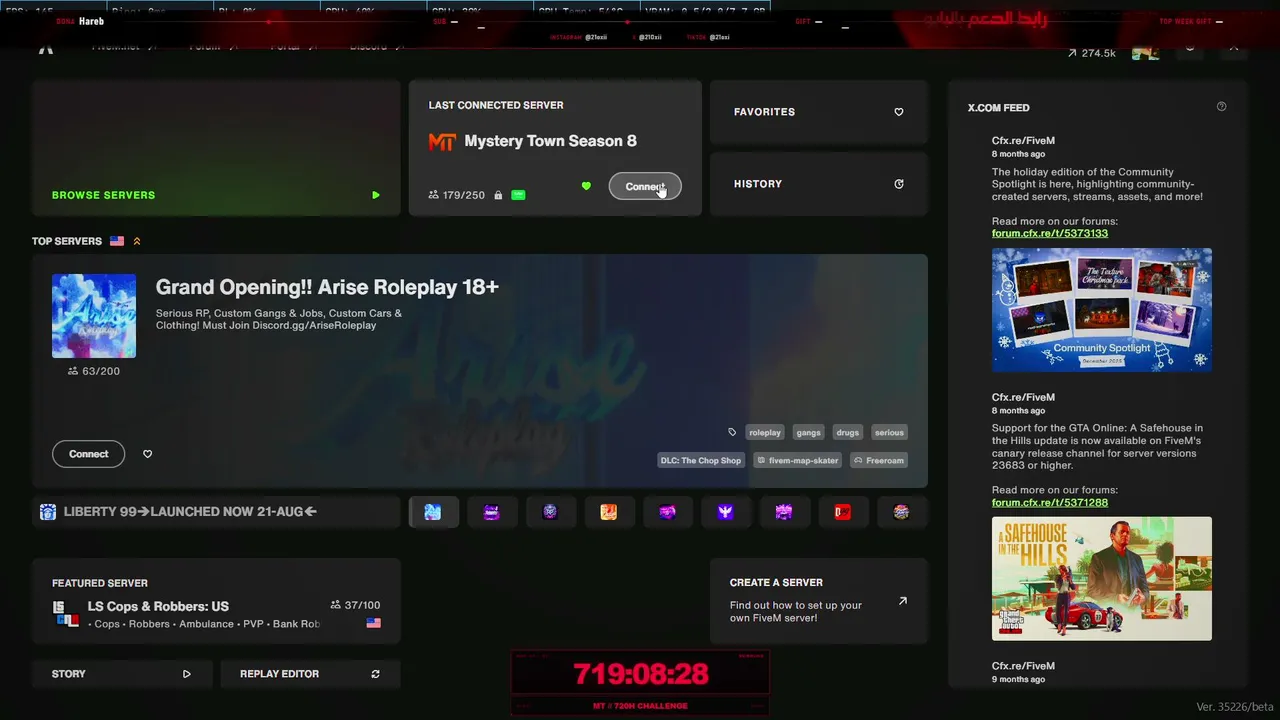This screenshot has height=720, width=1280.
Task: Open the forum.cfx.re/t/5371288 link
Action: [x=1050, y=502]
